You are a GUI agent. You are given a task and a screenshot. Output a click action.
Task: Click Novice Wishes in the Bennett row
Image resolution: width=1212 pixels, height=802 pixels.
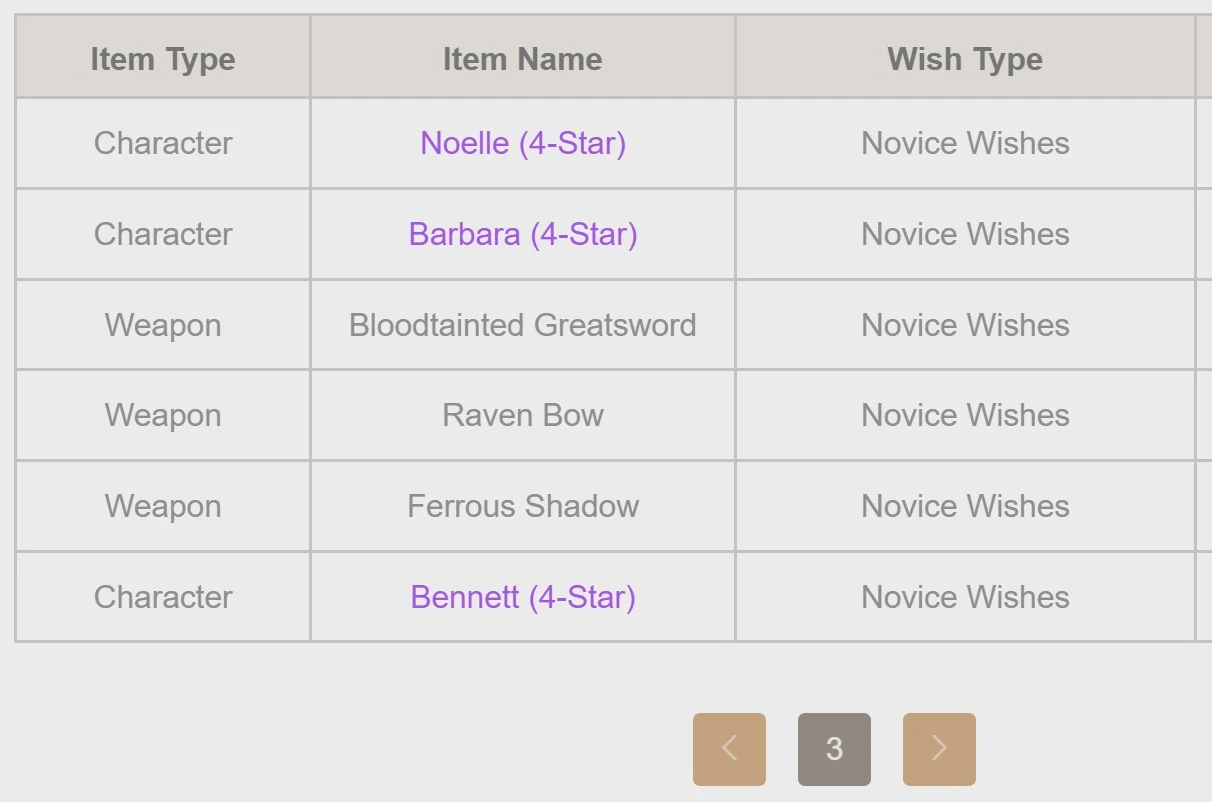click(963, 596)
